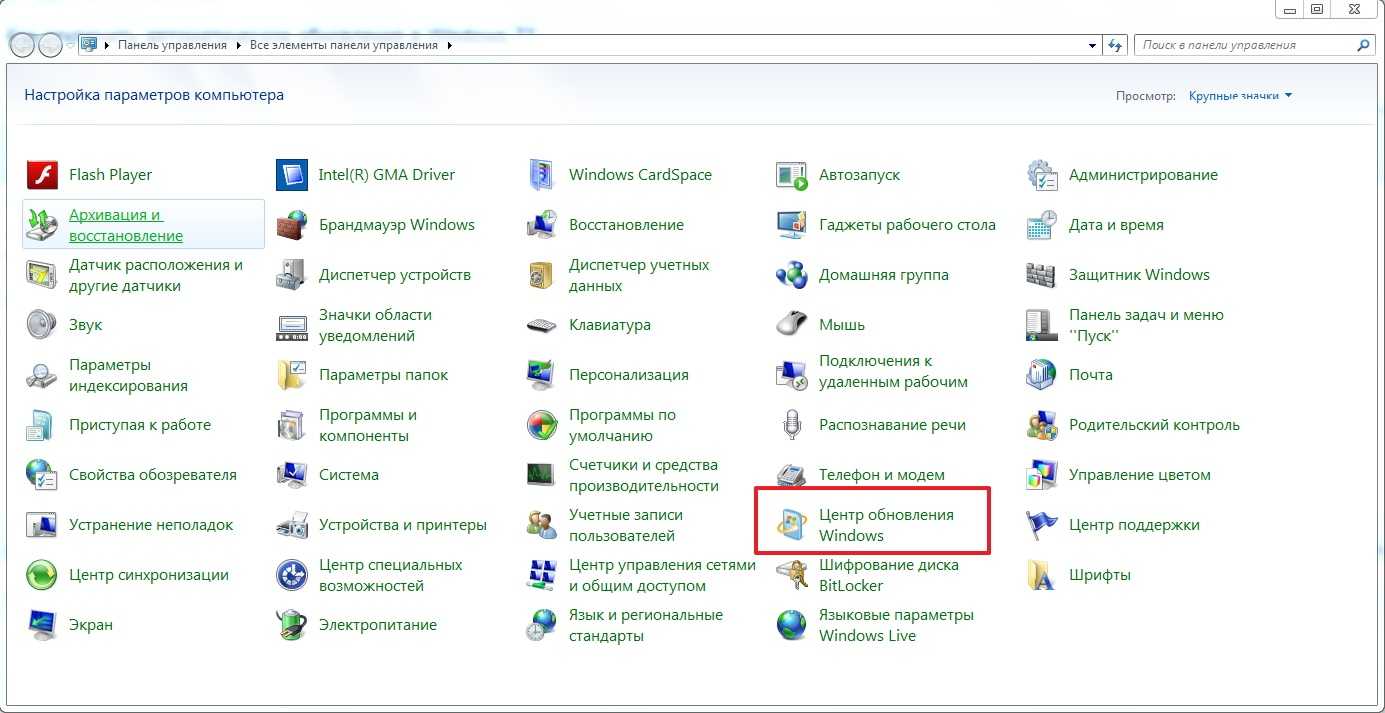Click the Шрифты fonts folder icon
The image size is (1385, 713).
[x=1041, y=575]
